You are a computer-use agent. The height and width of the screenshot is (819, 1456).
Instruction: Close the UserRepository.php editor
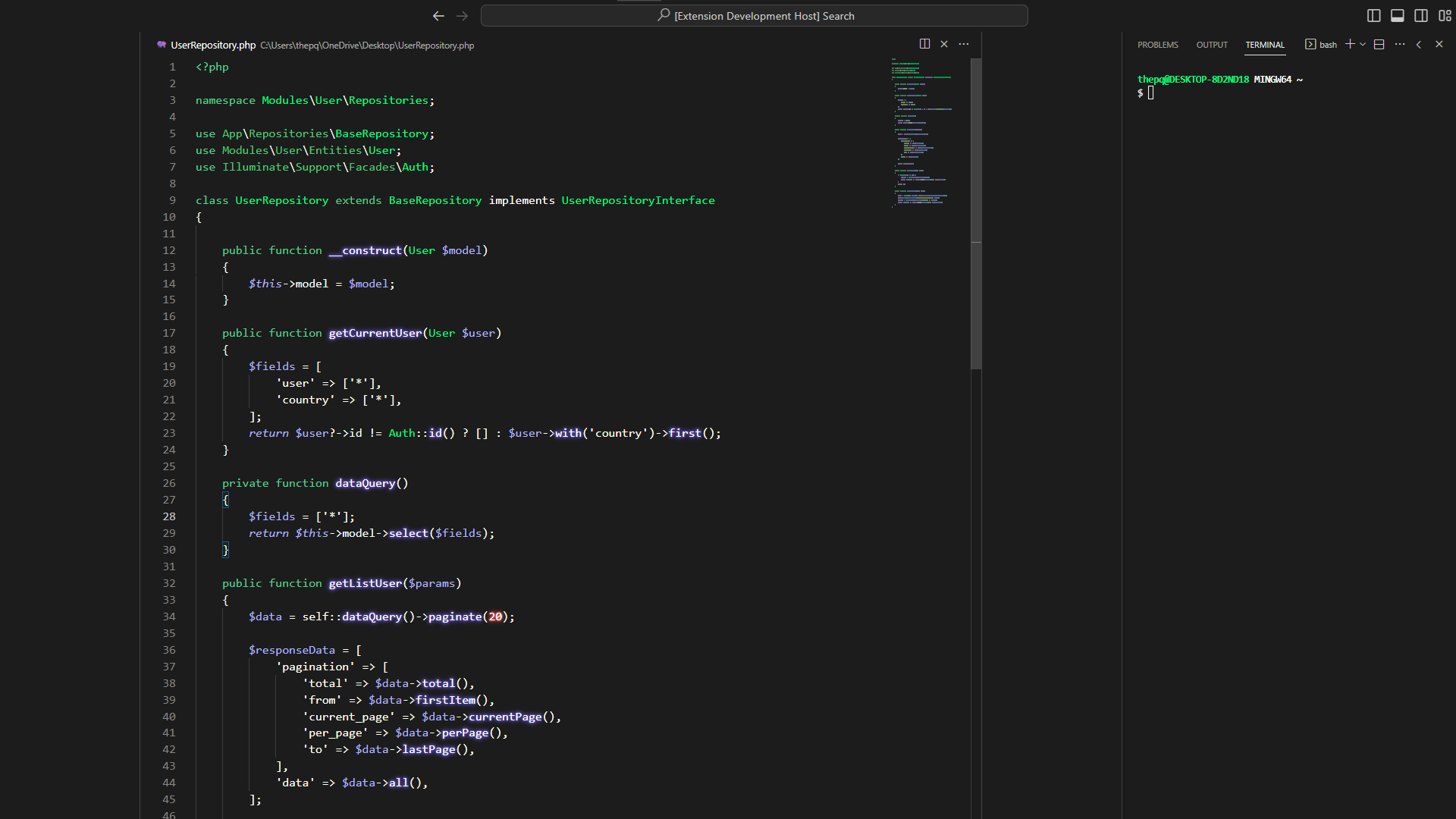click(944, 44)
